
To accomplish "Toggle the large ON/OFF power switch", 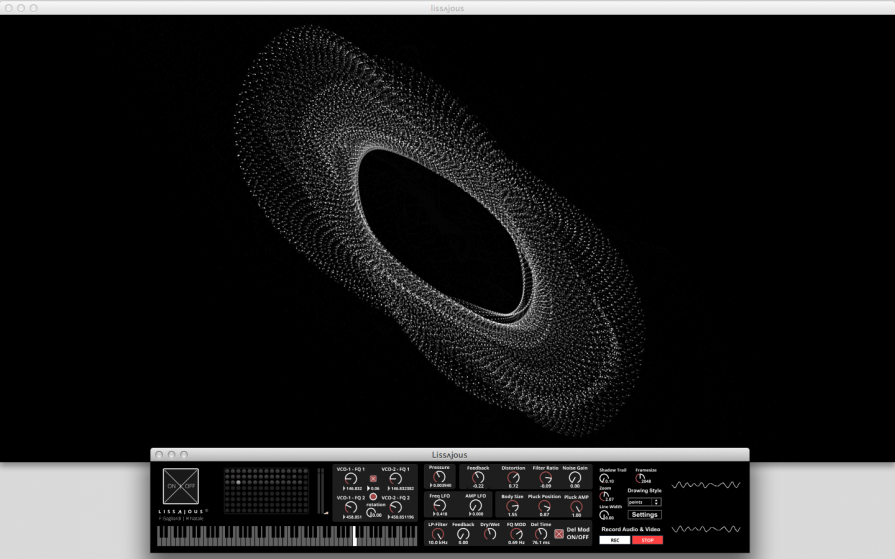I will (180, 486).
